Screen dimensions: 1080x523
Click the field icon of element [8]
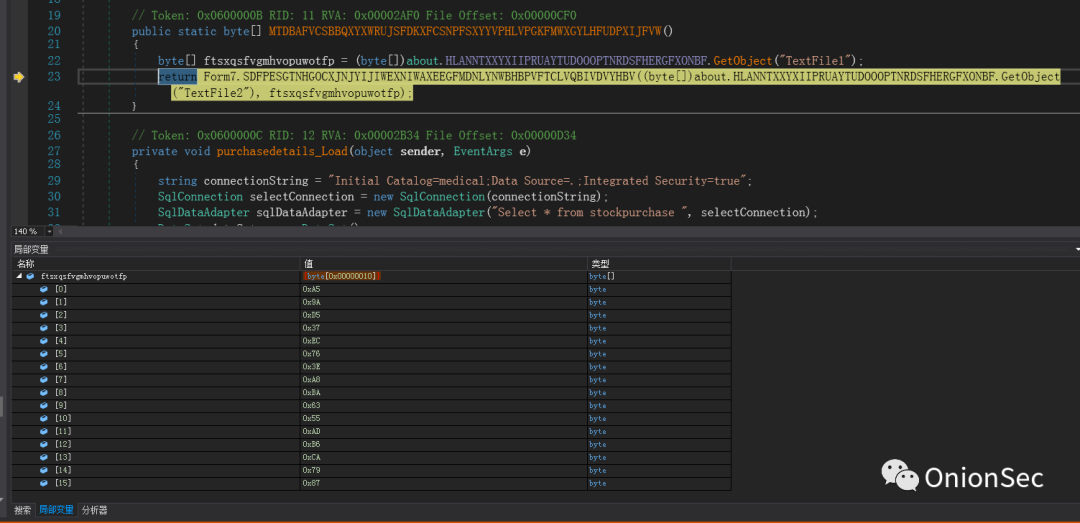point(44,393)
